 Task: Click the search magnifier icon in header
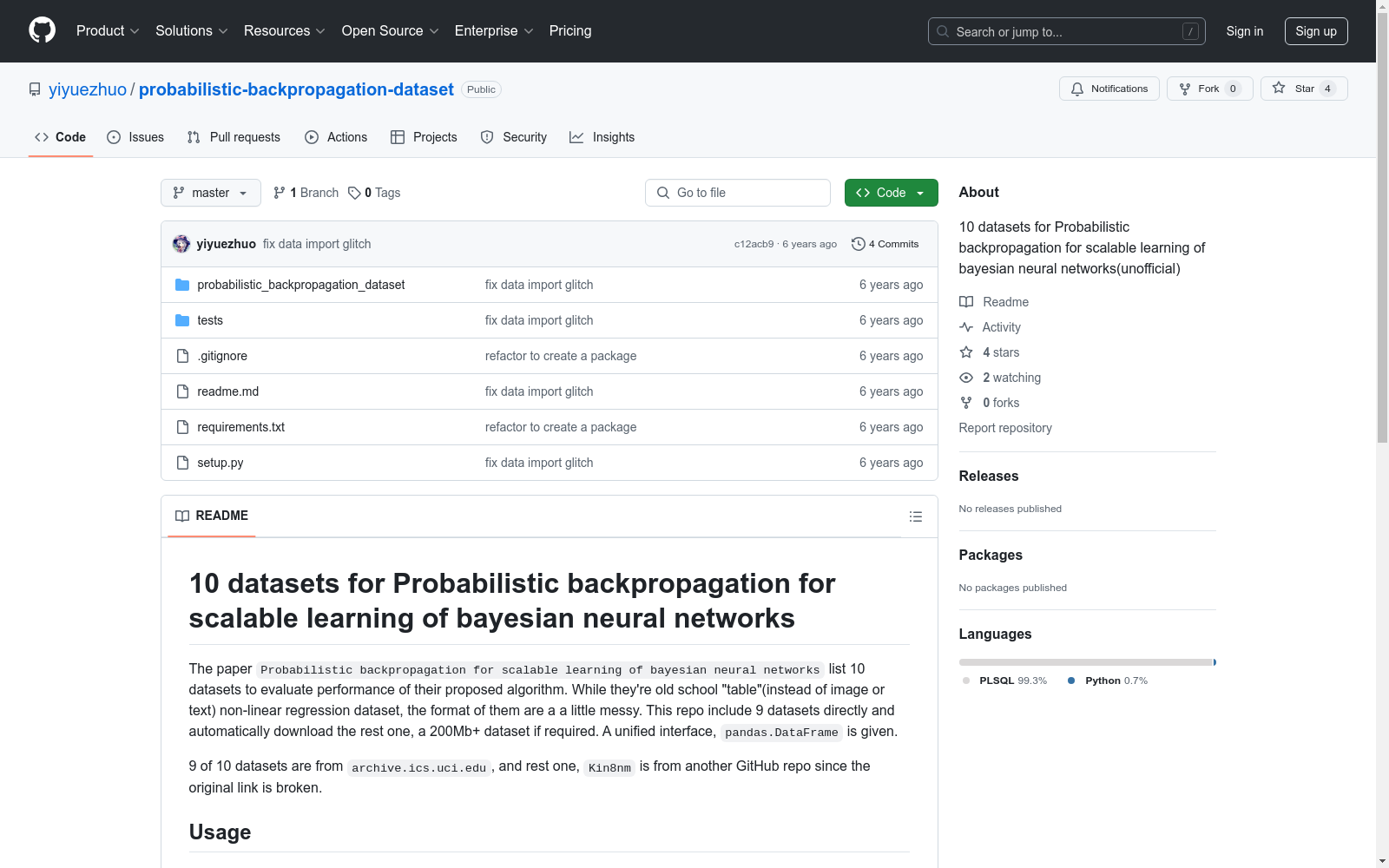point(943,31)
